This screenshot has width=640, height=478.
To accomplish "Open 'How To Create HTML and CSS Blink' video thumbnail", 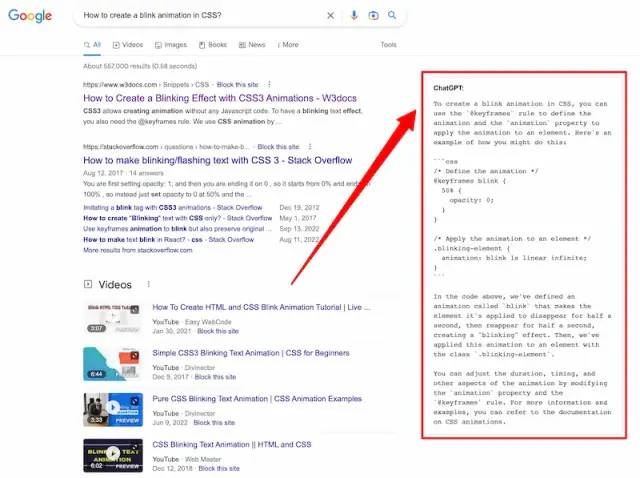I will [x=113, y=318].
